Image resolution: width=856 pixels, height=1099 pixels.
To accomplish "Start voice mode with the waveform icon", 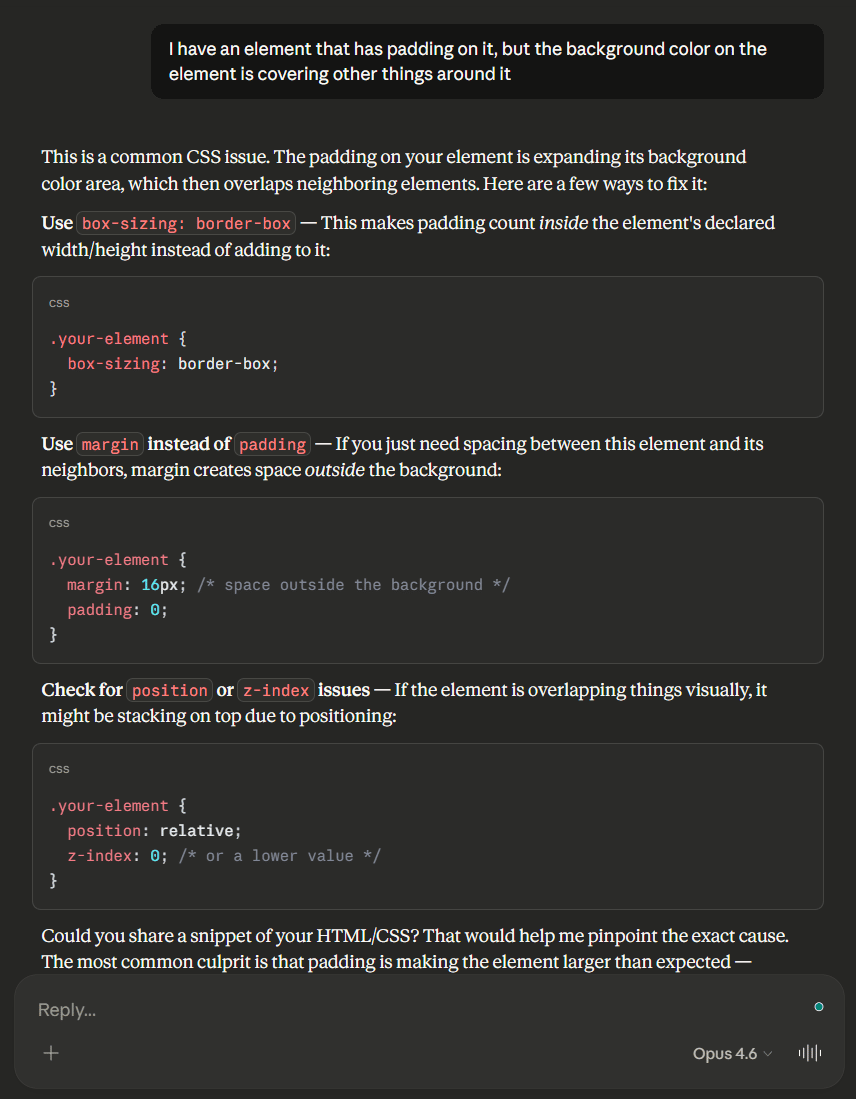I will click(x=809, y=1053).
